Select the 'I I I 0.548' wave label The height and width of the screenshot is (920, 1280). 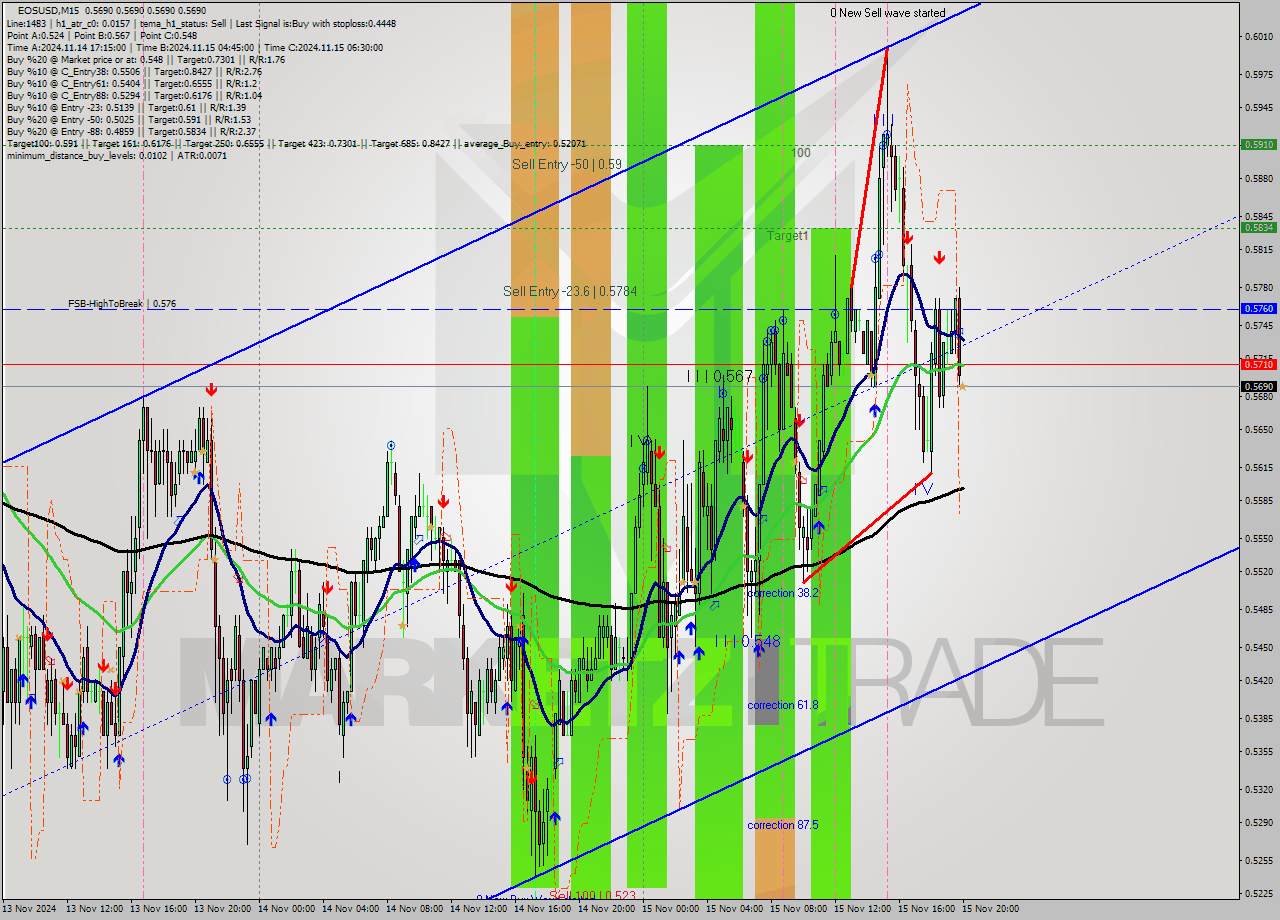coord(747,641)
